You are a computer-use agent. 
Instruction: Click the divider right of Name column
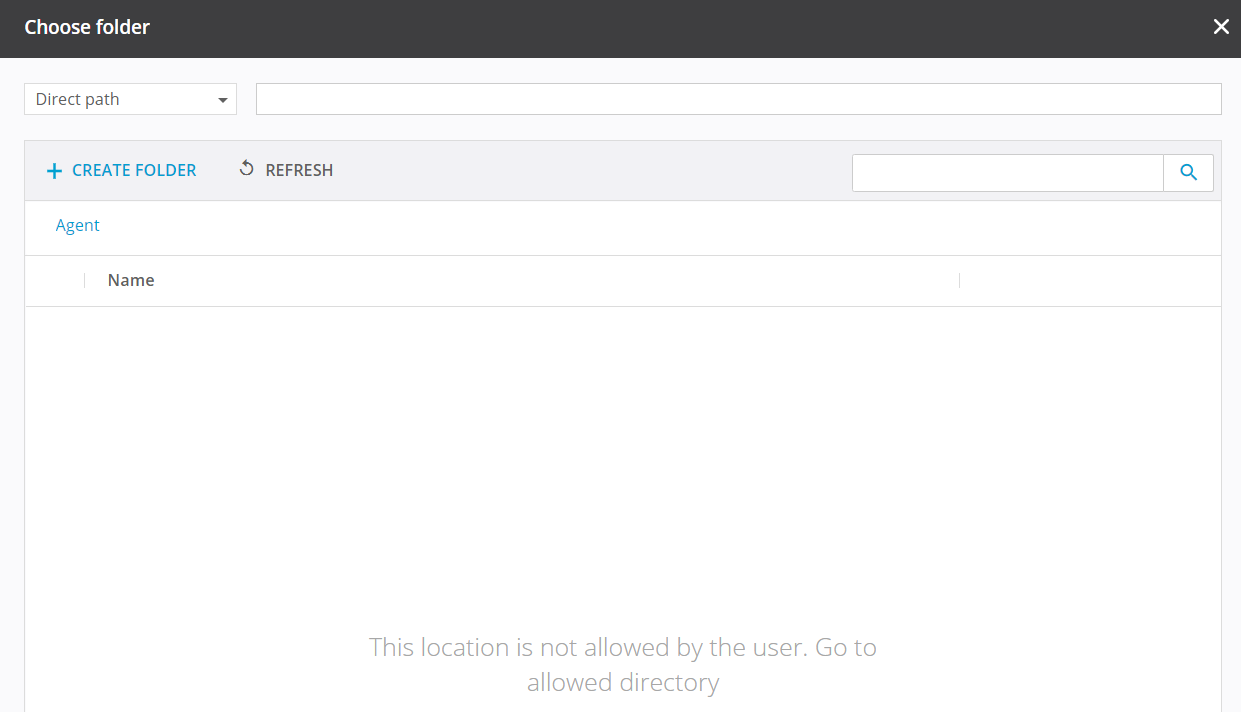coord(959,281)
